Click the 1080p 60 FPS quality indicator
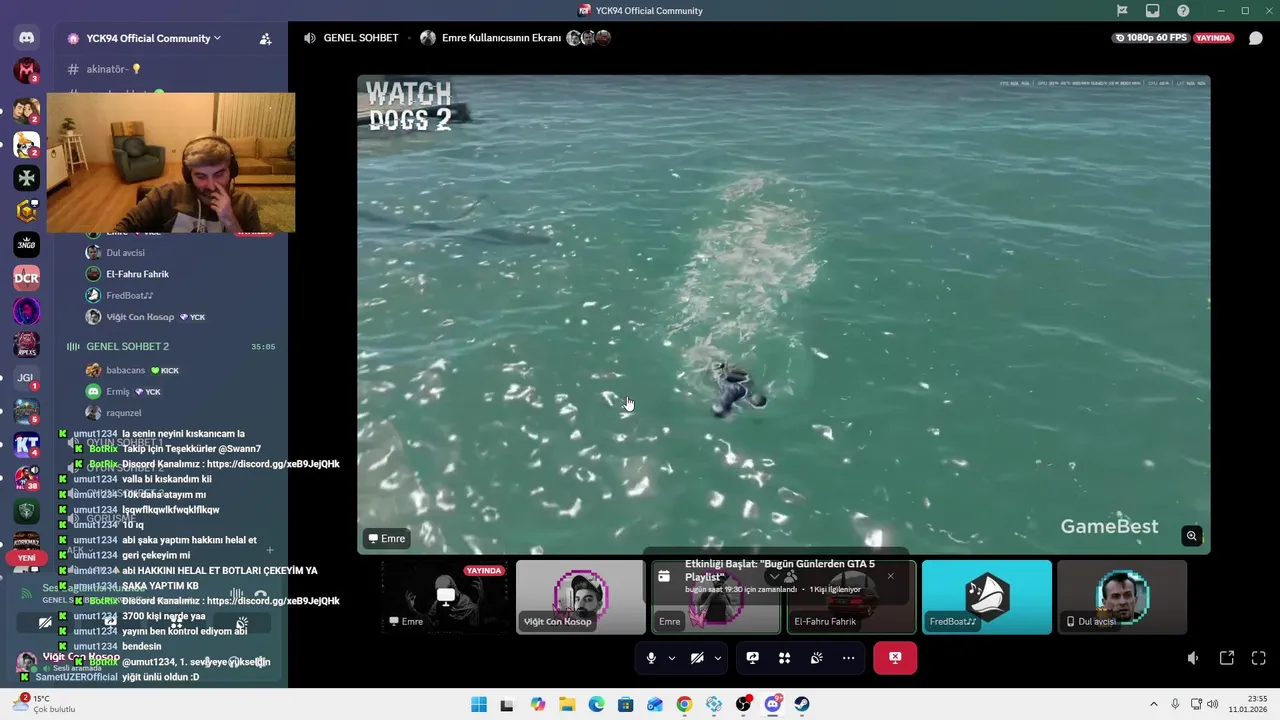This screenshot has height=720, width=1280. [x=1150, y=38]
